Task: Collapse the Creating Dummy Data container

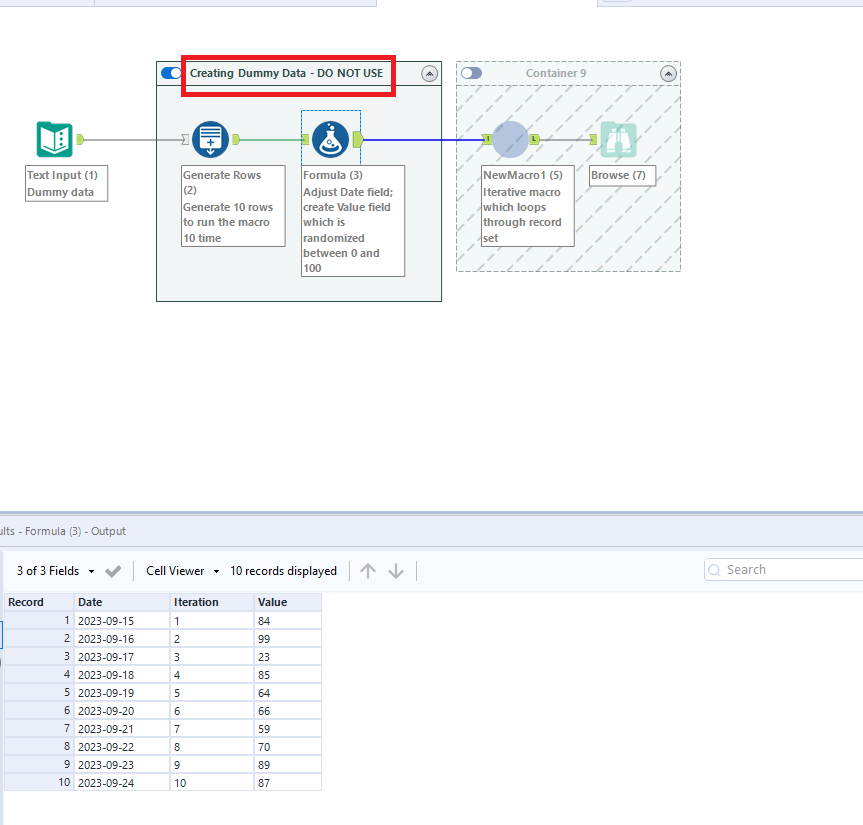Action: click(x=429, y=73)
